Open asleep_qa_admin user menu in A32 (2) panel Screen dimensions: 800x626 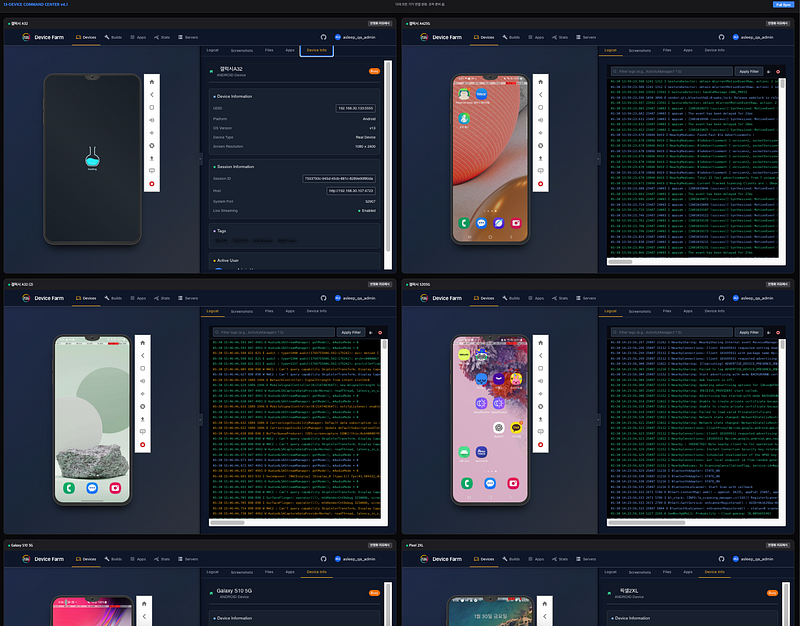[355, 298]
